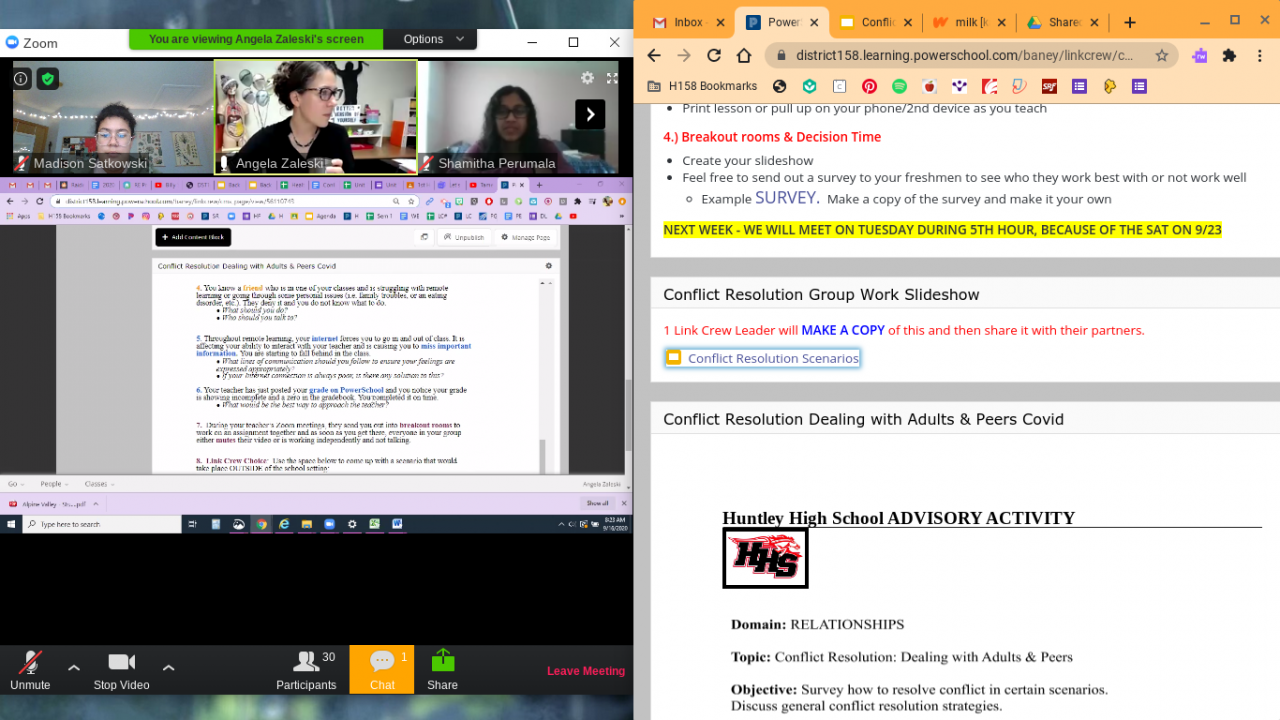This screenshot has height=720, width=1280.
Task: Select Angela Zaleski's video thumbnail
Action: (316, 117)
